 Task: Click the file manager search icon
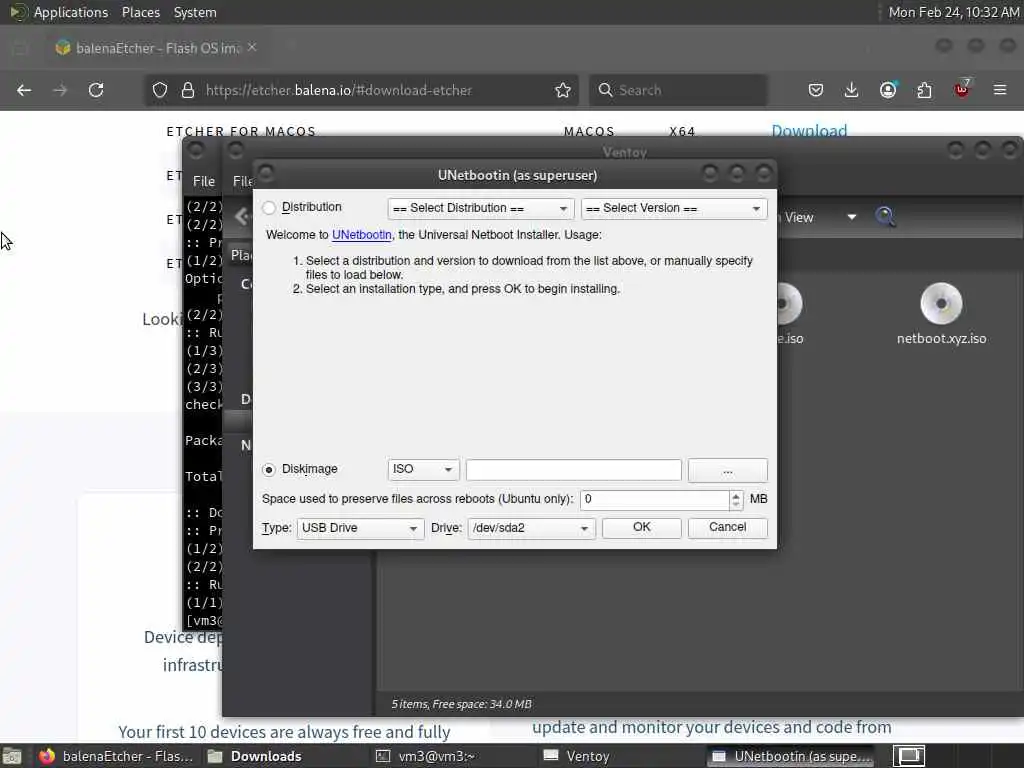click(x=886, y=217)
